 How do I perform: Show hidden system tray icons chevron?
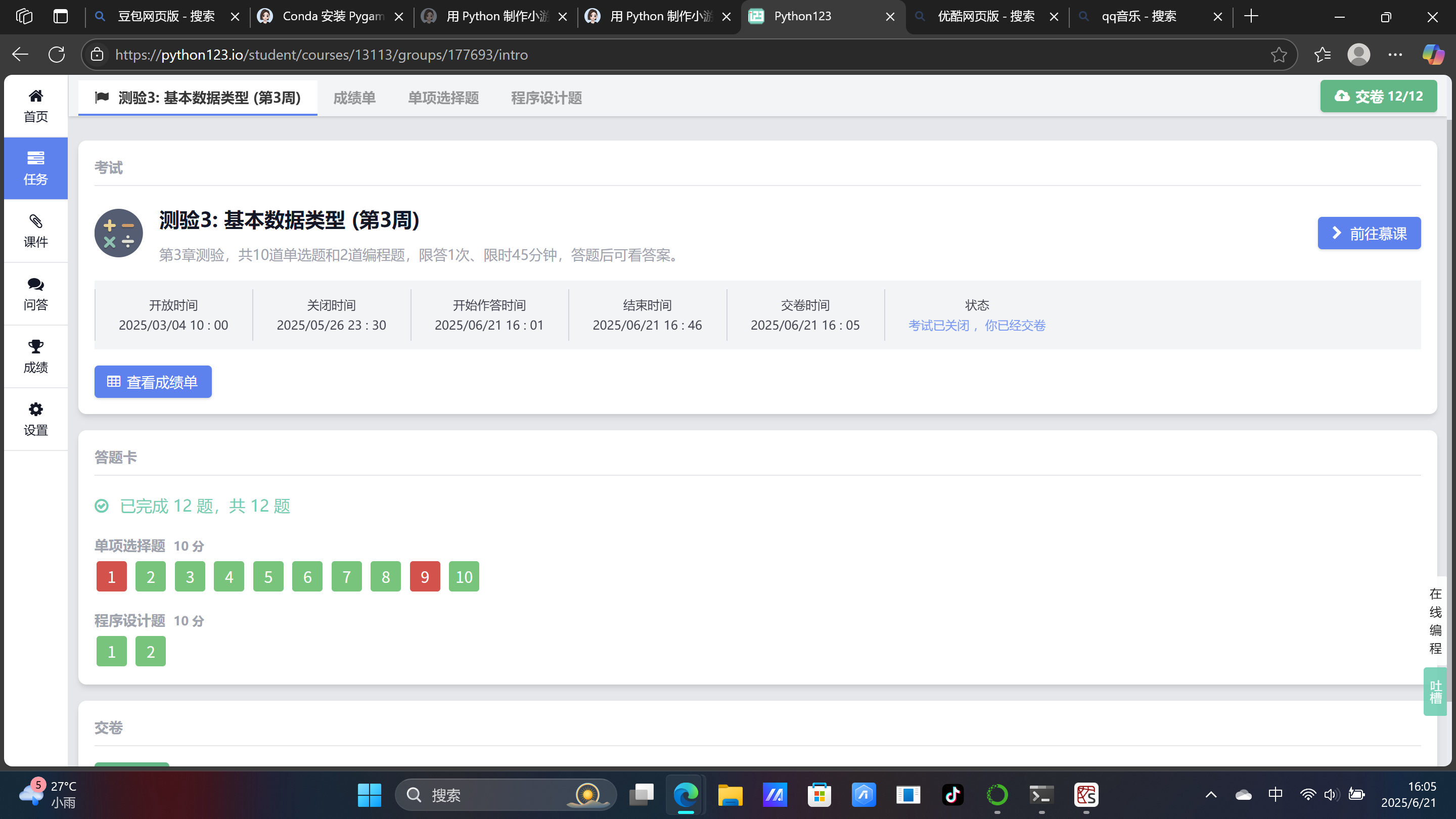click(x=1211, y=795)
